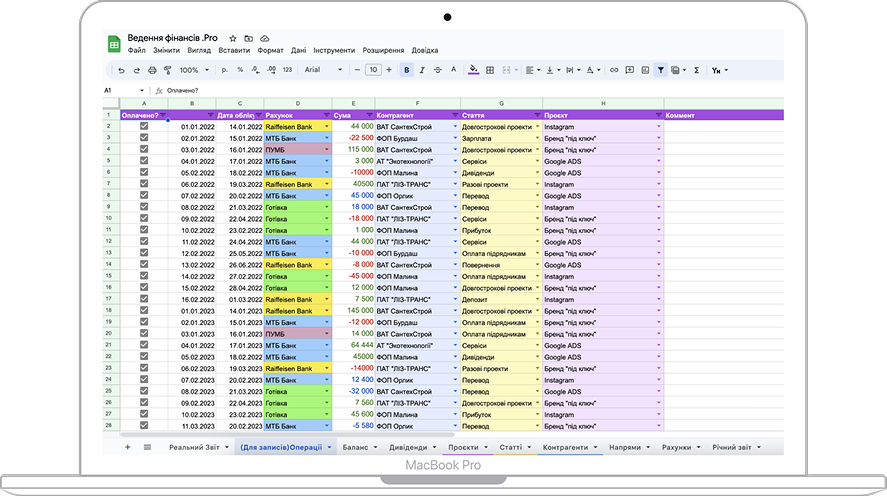Click the Undo arrow in toolbar
This screenshot has height=496, width=887.
pos(121,70)
